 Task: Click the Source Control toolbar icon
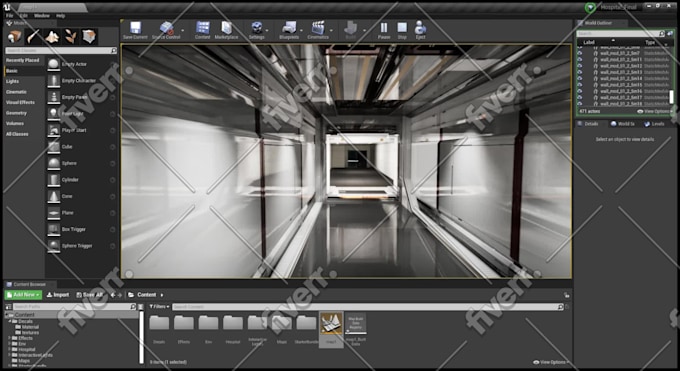(166, 28)
